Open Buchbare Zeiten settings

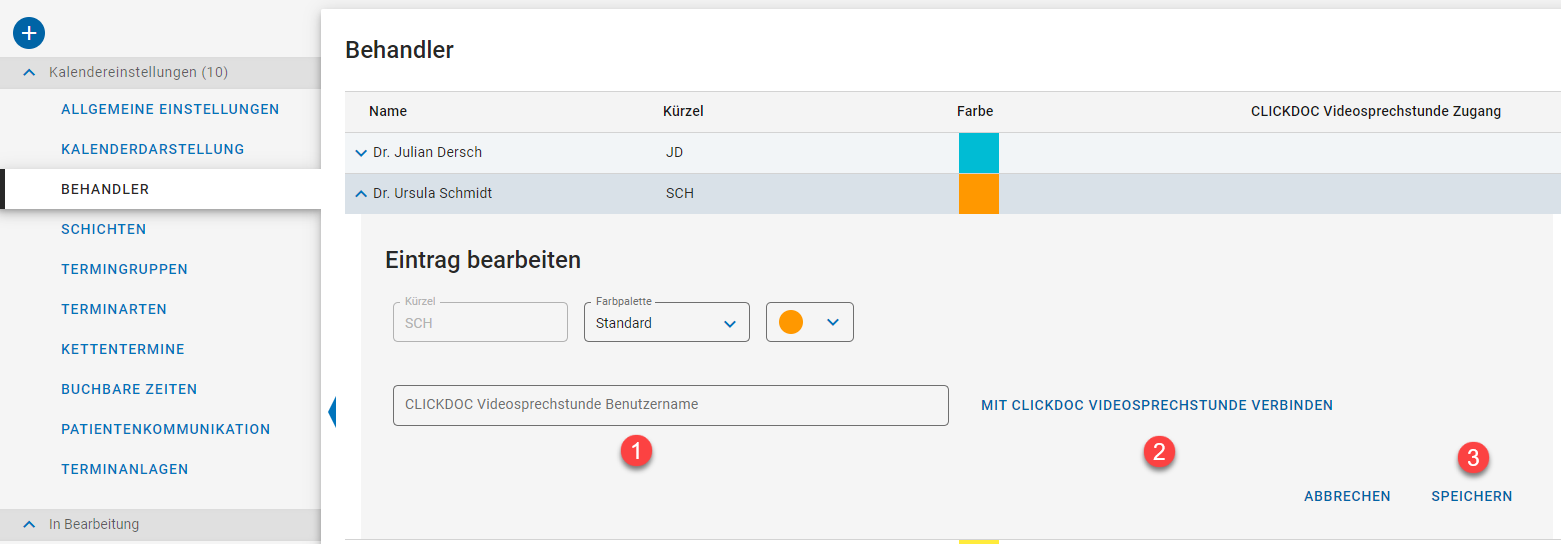[x=129, y=389]
